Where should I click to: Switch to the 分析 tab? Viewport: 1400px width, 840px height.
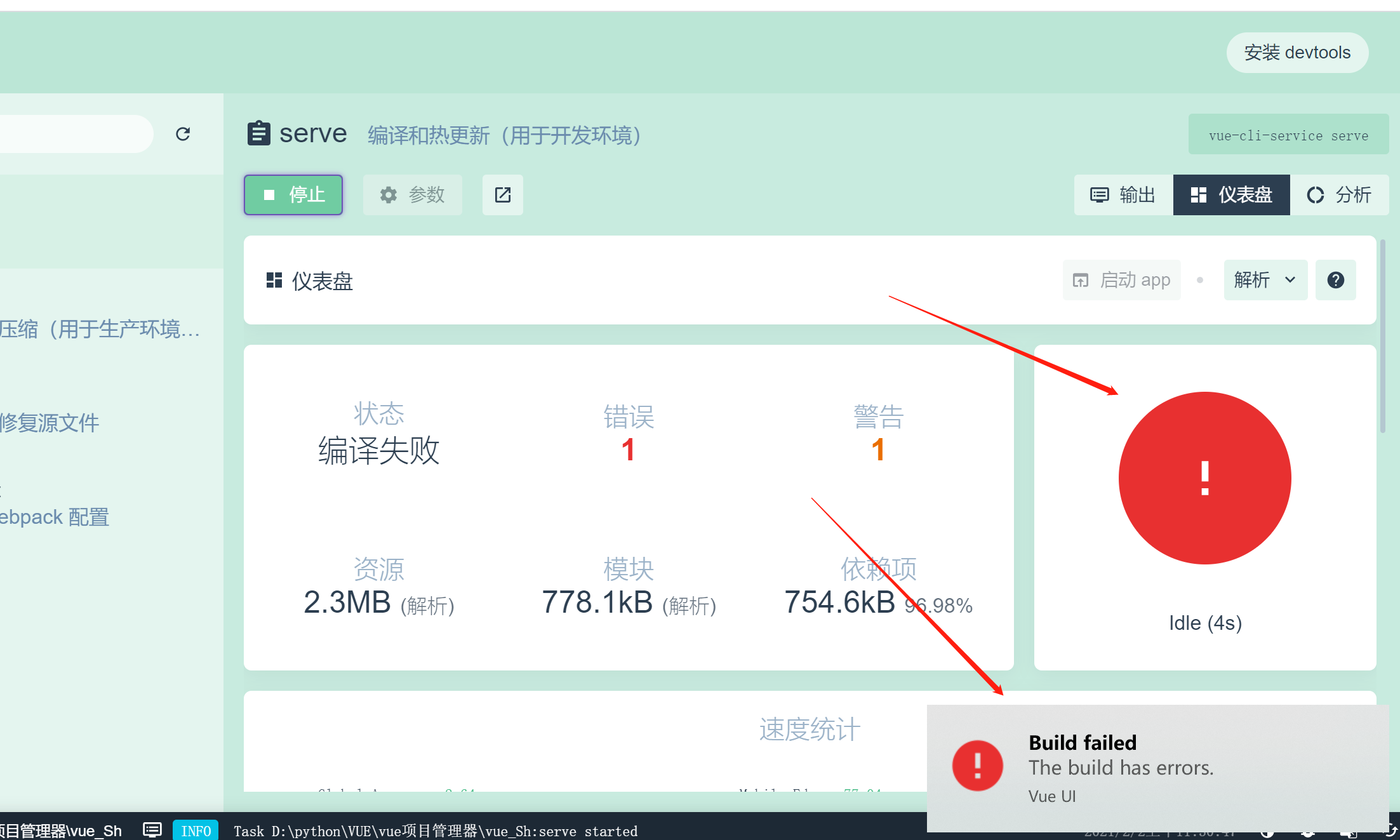1339,195
